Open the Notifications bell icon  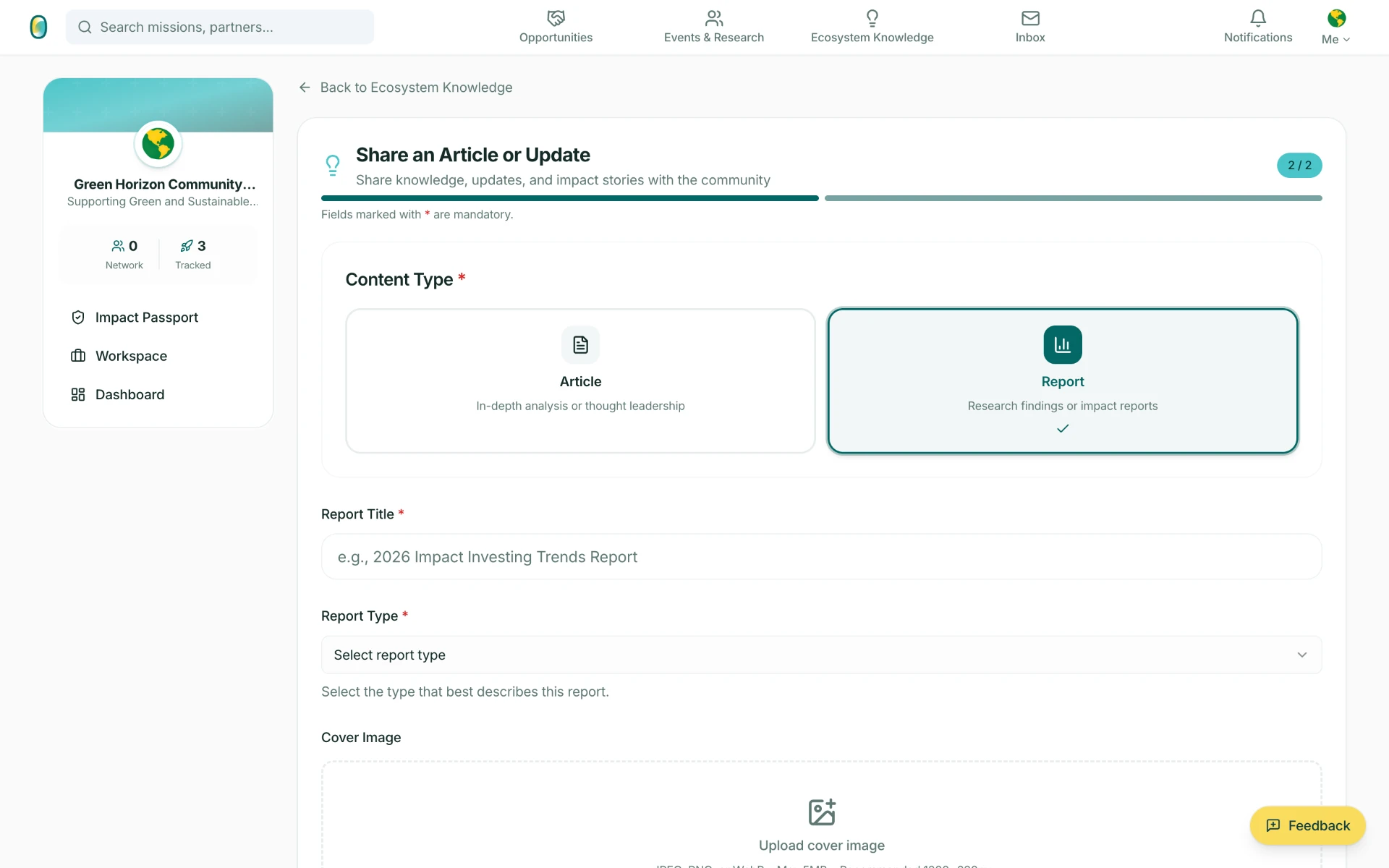tap(1258, 17)
